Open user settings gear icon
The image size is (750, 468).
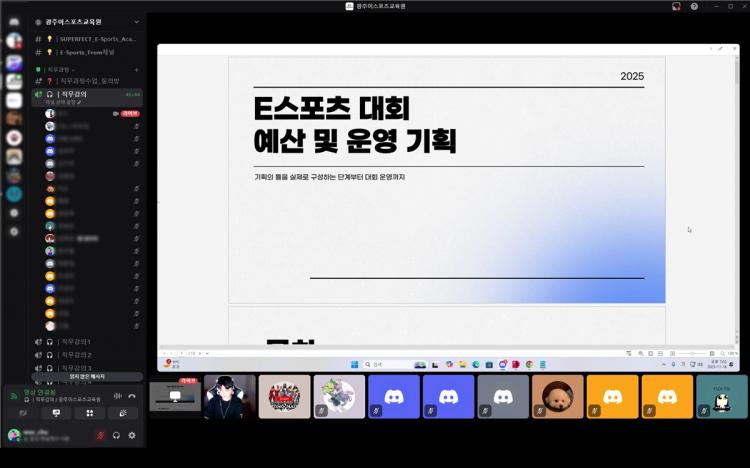pos(132,435)
